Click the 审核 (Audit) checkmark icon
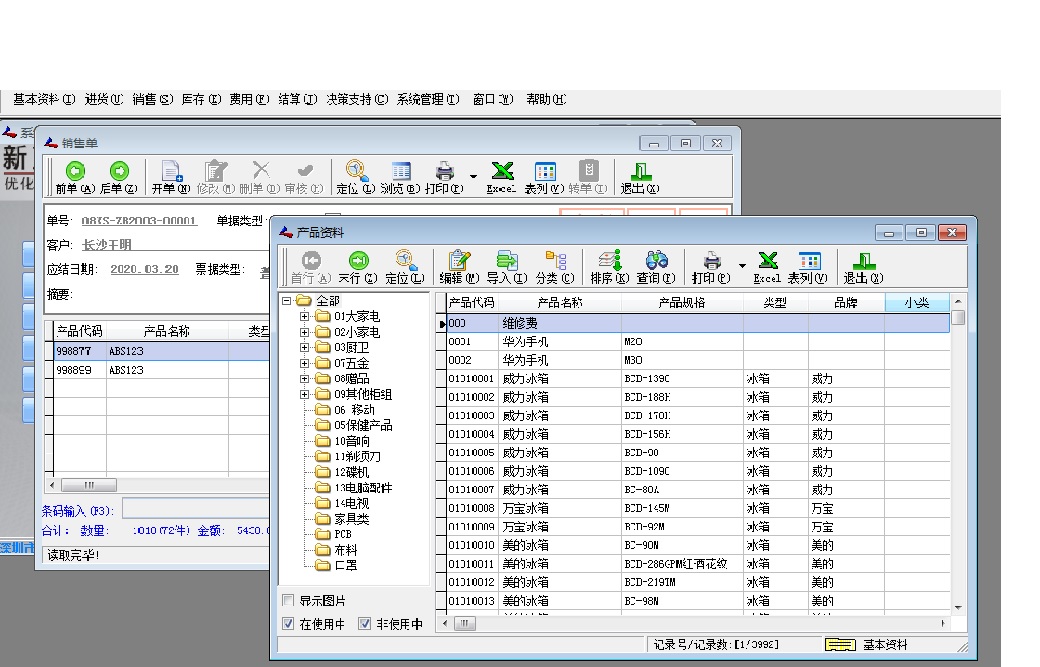1040x667 pixels. (x=305, y=174)
